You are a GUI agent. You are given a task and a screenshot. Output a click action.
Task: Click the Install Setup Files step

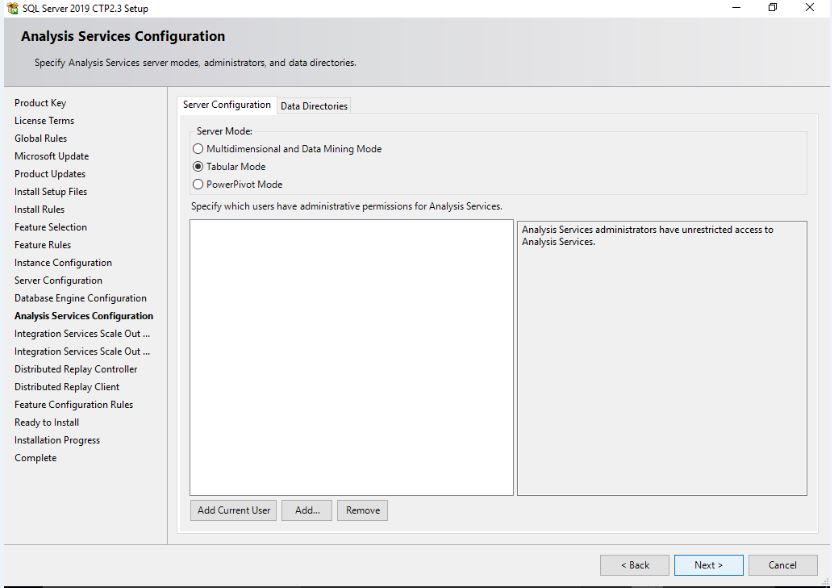pos(50,192)
